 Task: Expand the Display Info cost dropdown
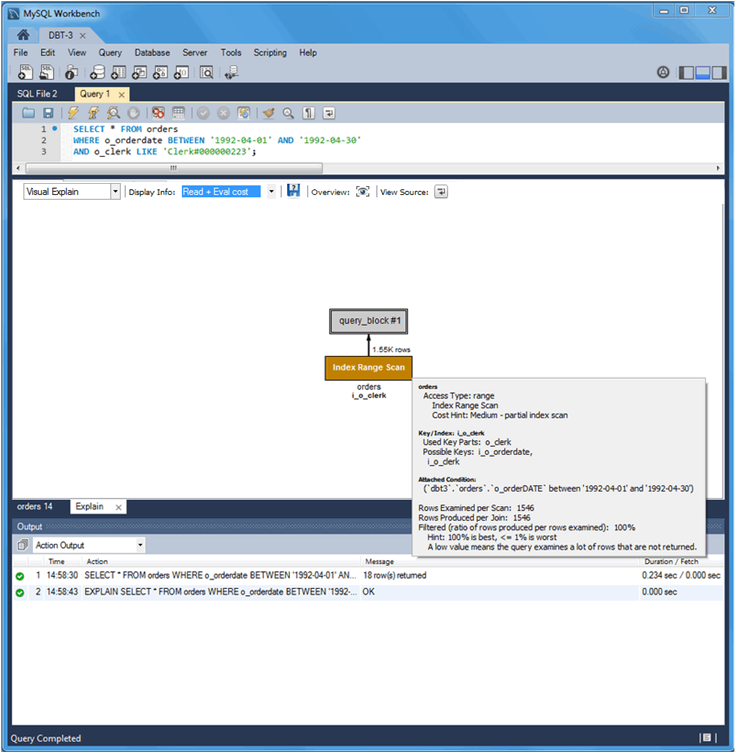point(271,192)
